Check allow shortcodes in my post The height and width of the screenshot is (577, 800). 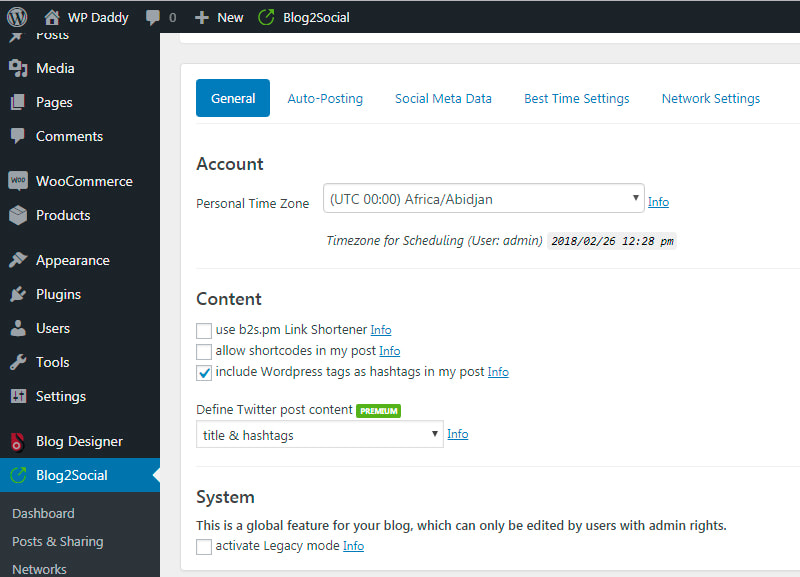204,352
